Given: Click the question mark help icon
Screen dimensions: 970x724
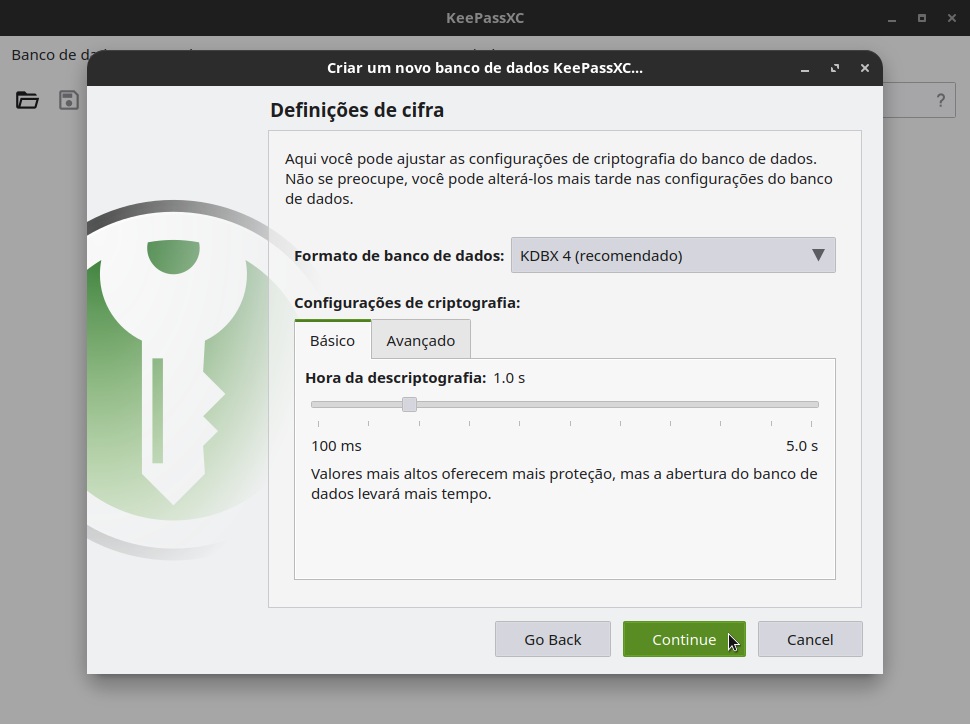Looking at the screenshot, I should (940, 100).
